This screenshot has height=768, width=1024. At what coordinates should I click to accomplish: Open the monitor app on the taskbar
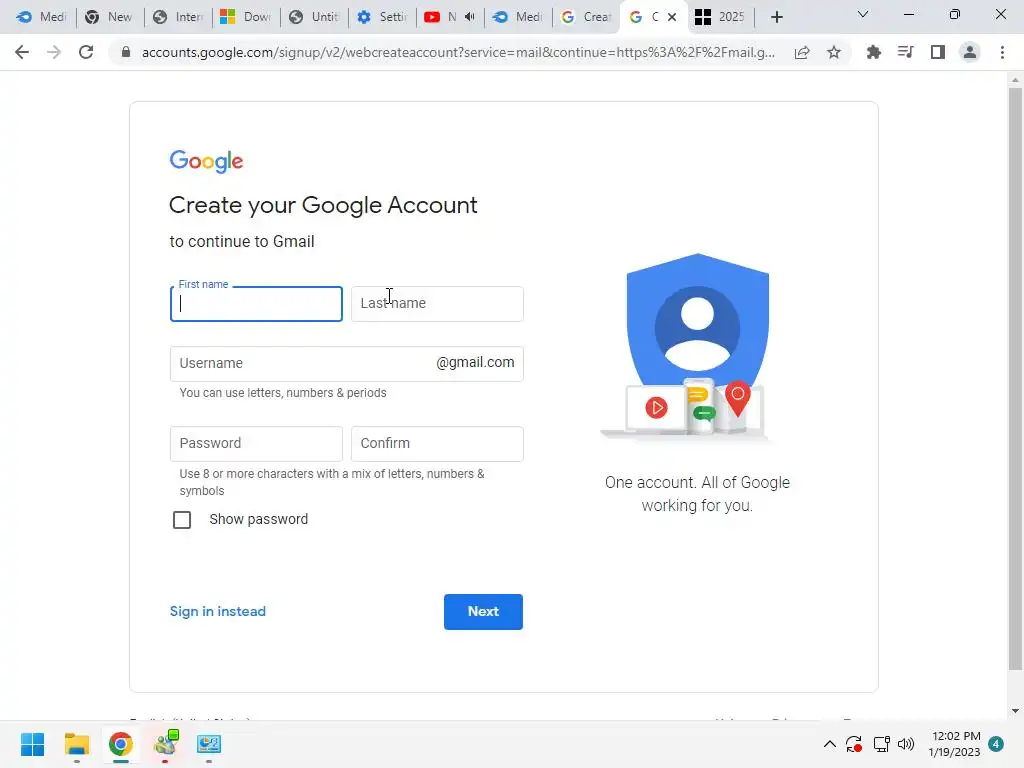[209, 744]
